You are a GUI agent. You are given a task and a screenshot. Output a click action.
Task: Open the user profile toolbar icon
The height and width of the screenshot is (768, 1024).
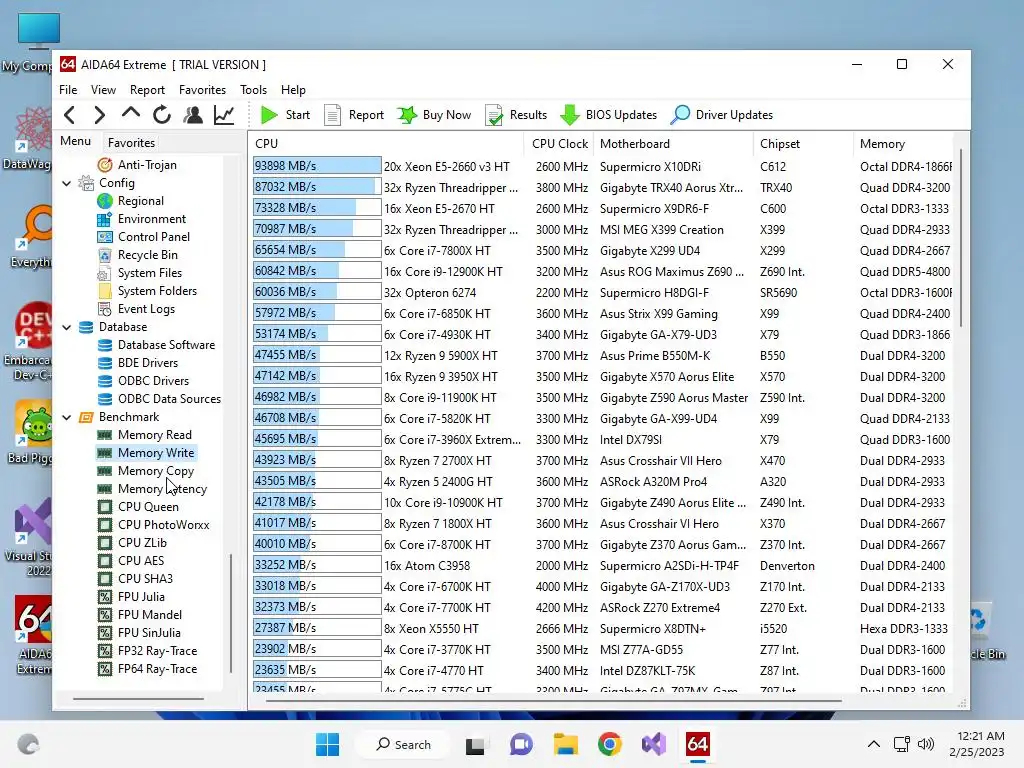pyautogui.click(x=193, y=115)
